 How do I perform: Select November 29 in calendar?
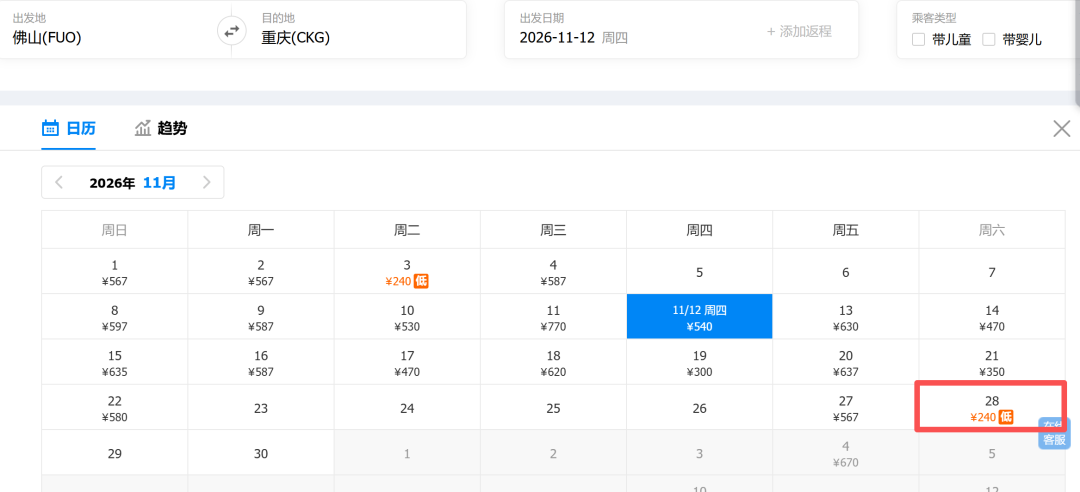tap(115, 453)
